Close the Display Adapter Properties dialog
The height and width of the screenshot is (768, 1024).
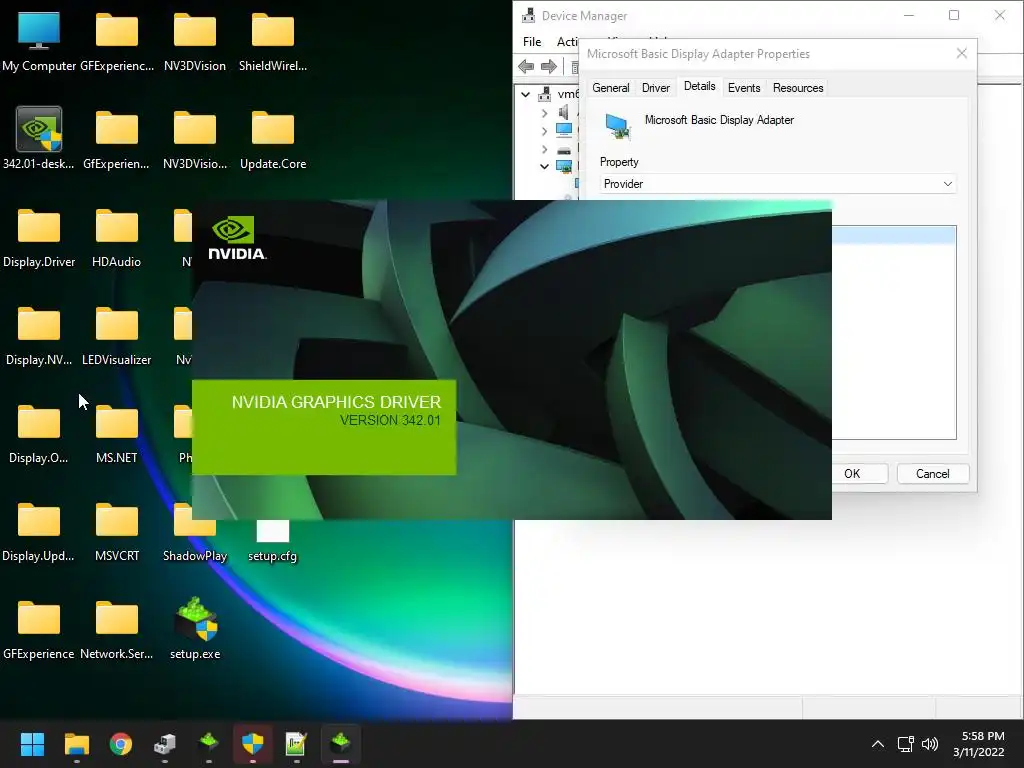[961, 54]
